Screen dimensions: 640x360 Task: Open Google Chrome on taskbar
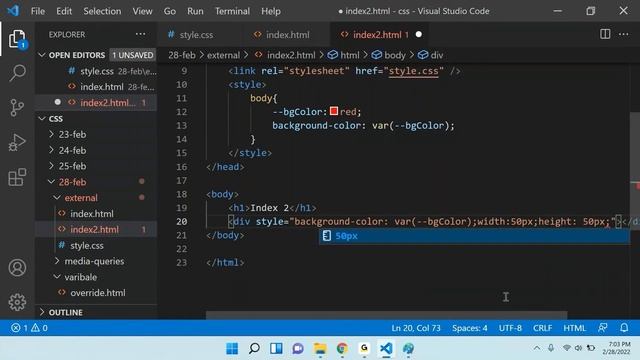pyautogui.click(x=342, y=348)
